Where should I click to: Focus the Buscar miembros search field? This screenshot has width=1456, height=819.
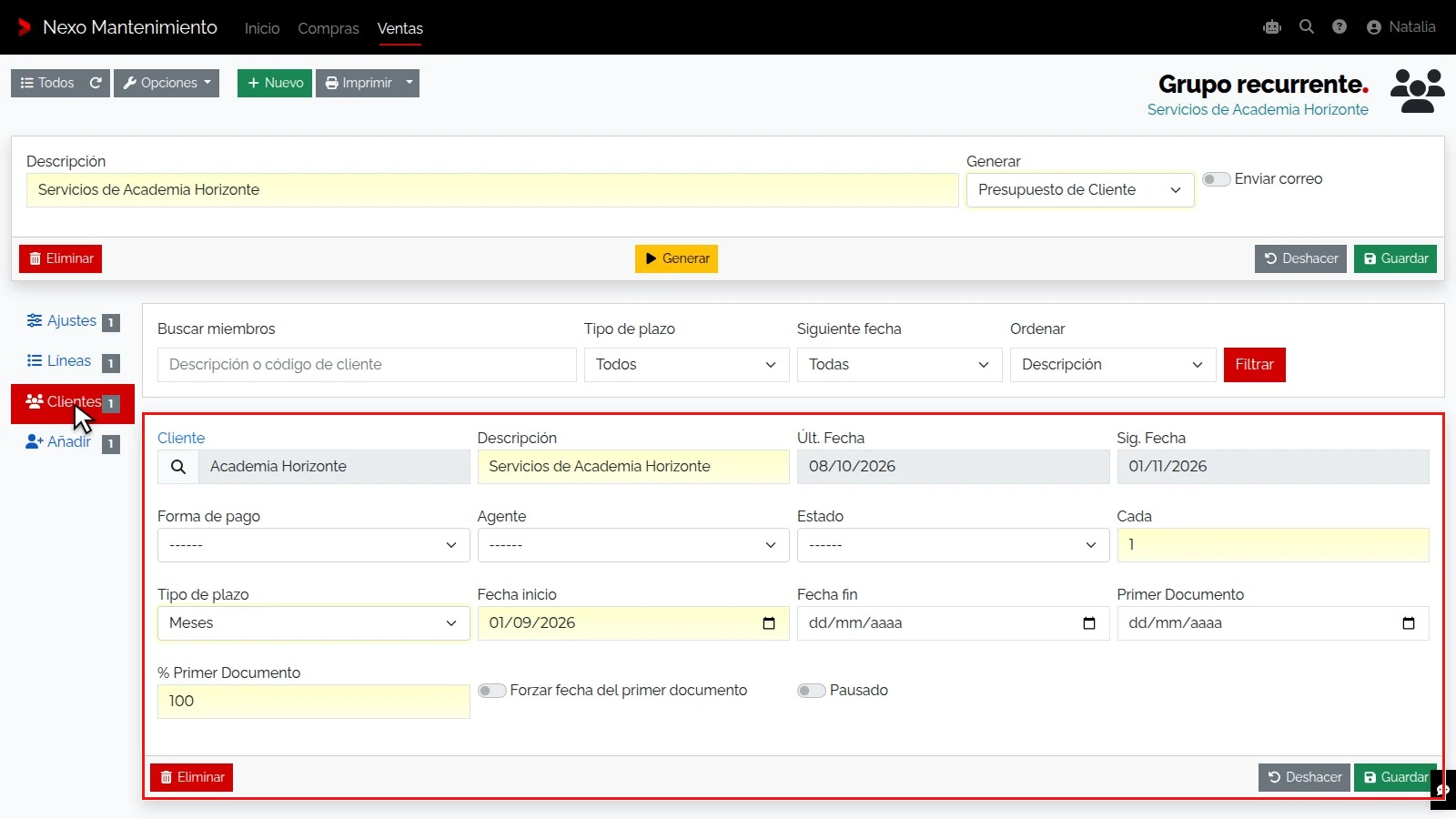click(x=367, y=365)
